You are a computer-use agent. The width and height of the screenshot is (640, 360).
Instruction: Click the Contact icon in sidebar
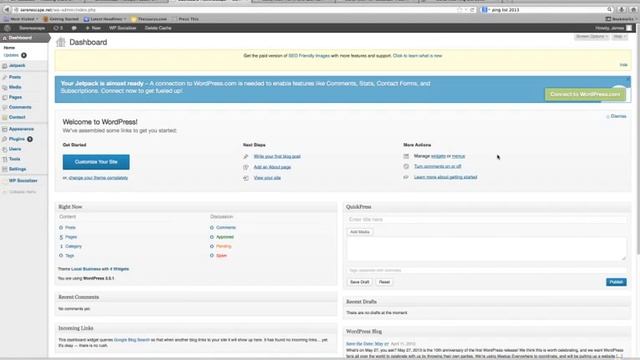coord(4,117)
